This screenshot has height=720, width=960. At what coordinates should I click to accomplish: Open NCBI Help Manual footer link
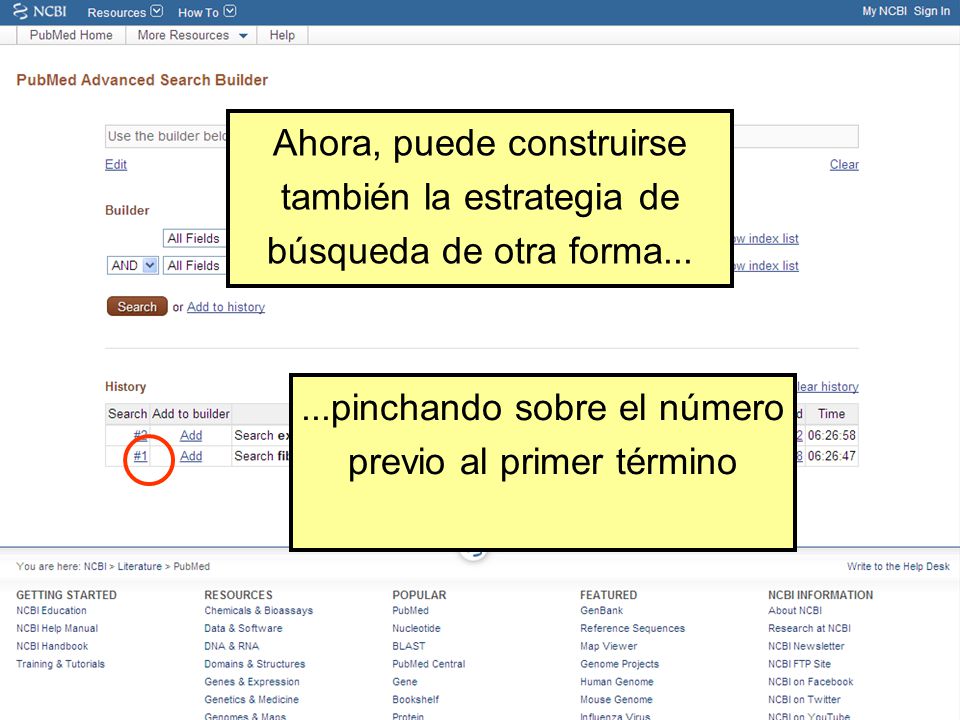click(57, 628)
